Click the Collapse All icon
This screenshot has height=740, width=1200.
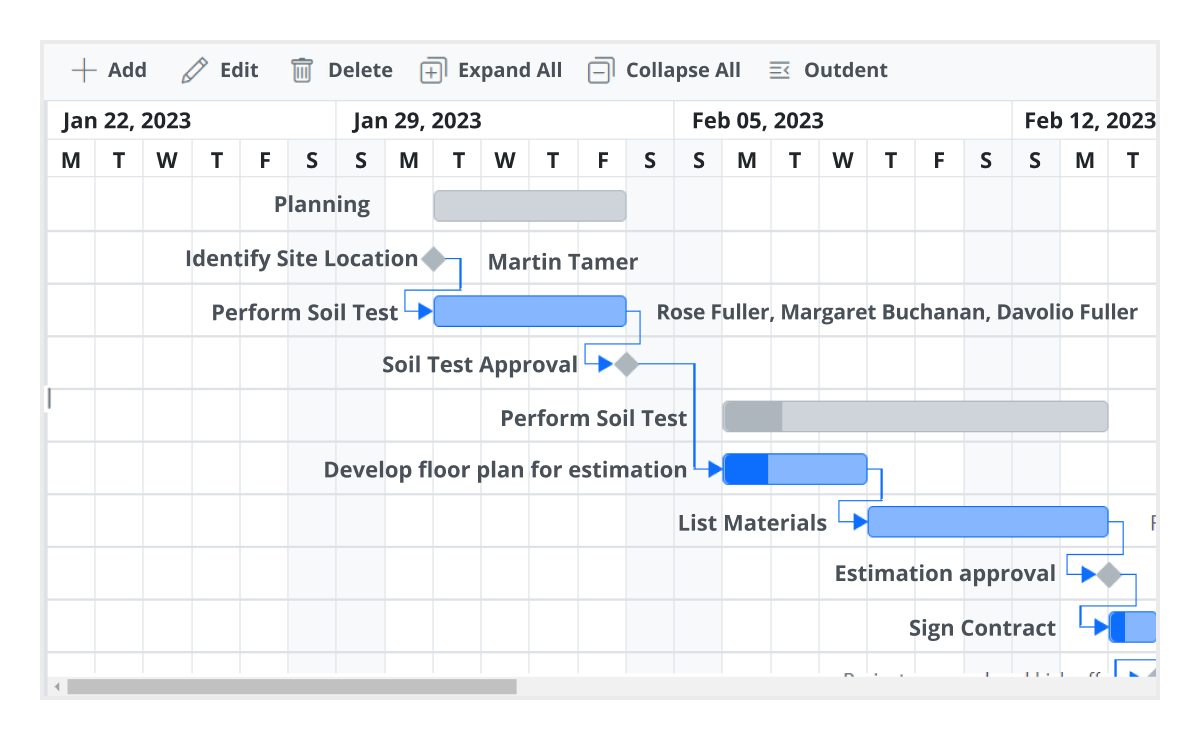point(600,70)
